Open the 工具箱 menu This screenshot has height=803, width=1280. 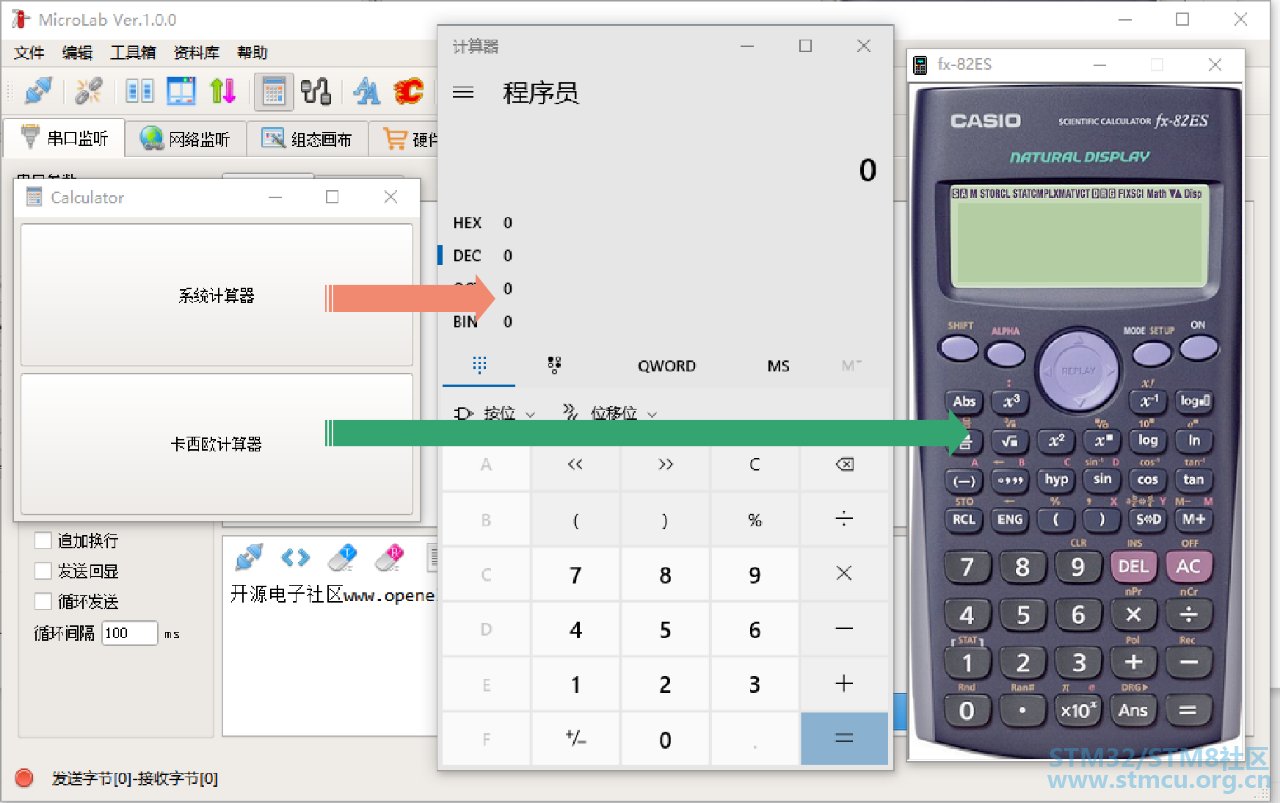(x=133, y=53)
